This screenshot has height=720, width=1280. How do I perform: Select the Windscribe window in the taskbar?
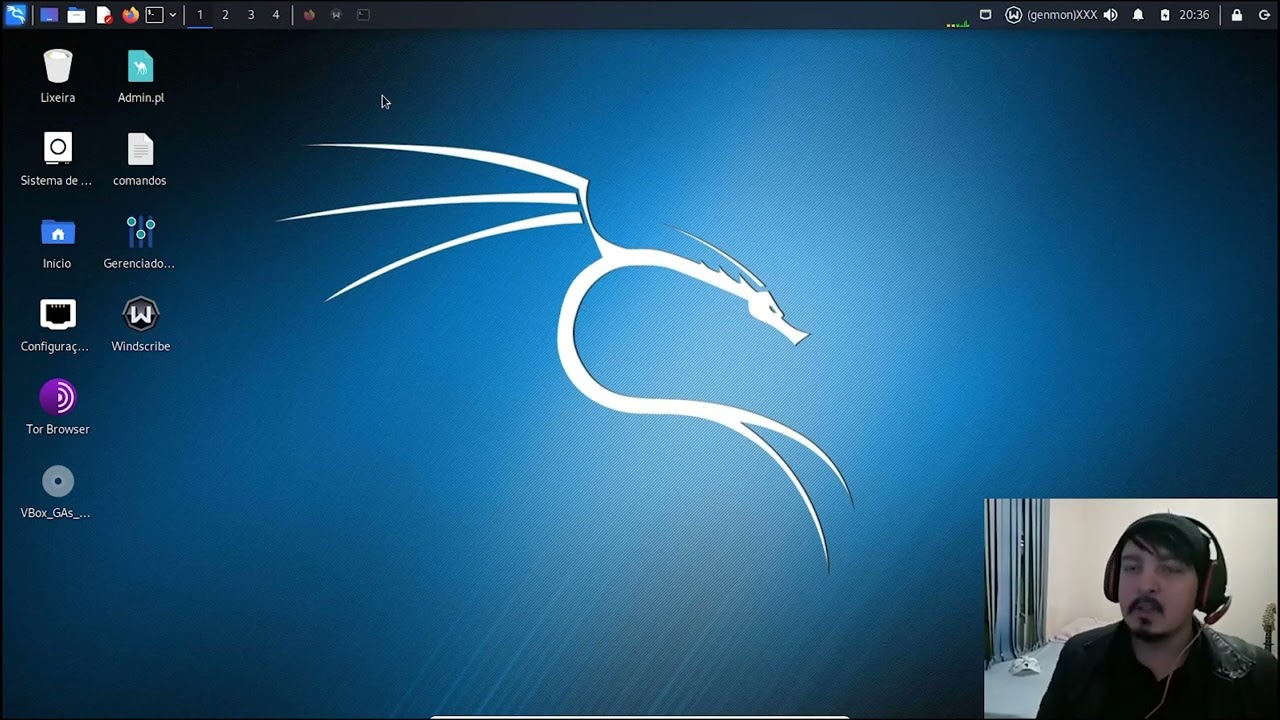point(336,15)
